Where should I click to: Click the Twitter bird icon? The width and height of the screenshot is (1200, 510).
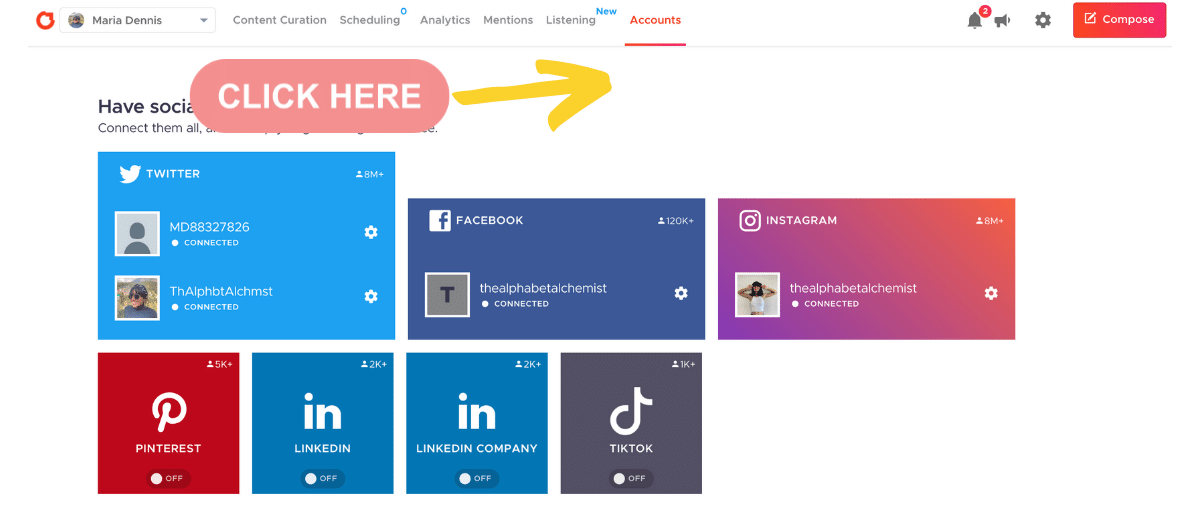click(130, 174)
